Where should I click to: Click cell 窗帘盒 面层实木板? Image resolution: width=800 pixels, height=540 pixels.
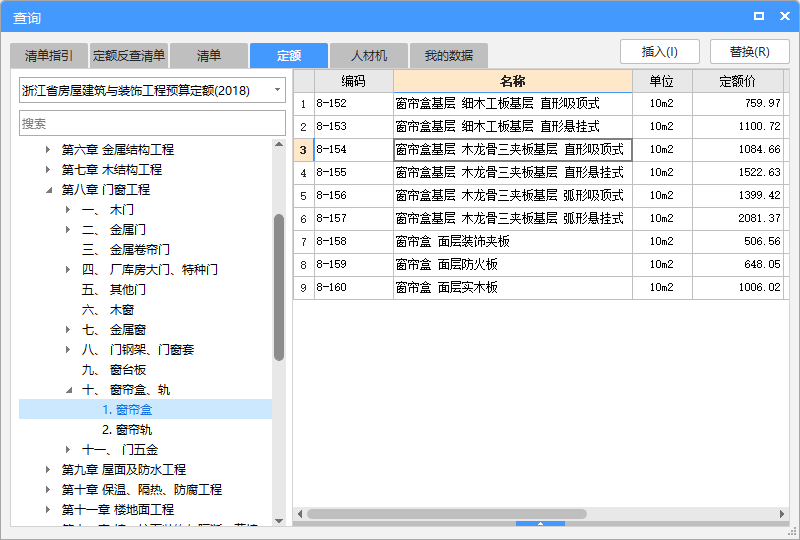click(513, 287)
